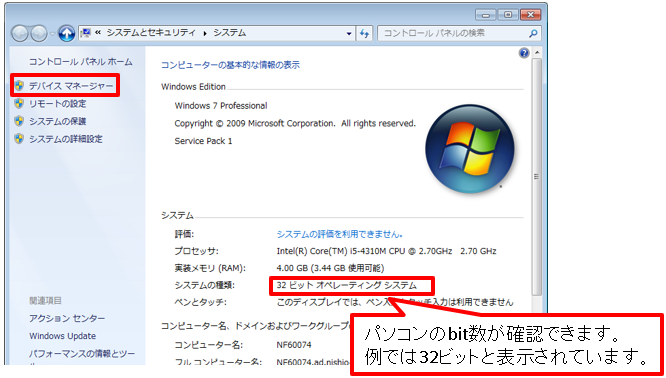
Task: Click shield icon beside リモートの設定
Action: coord(19,103)
